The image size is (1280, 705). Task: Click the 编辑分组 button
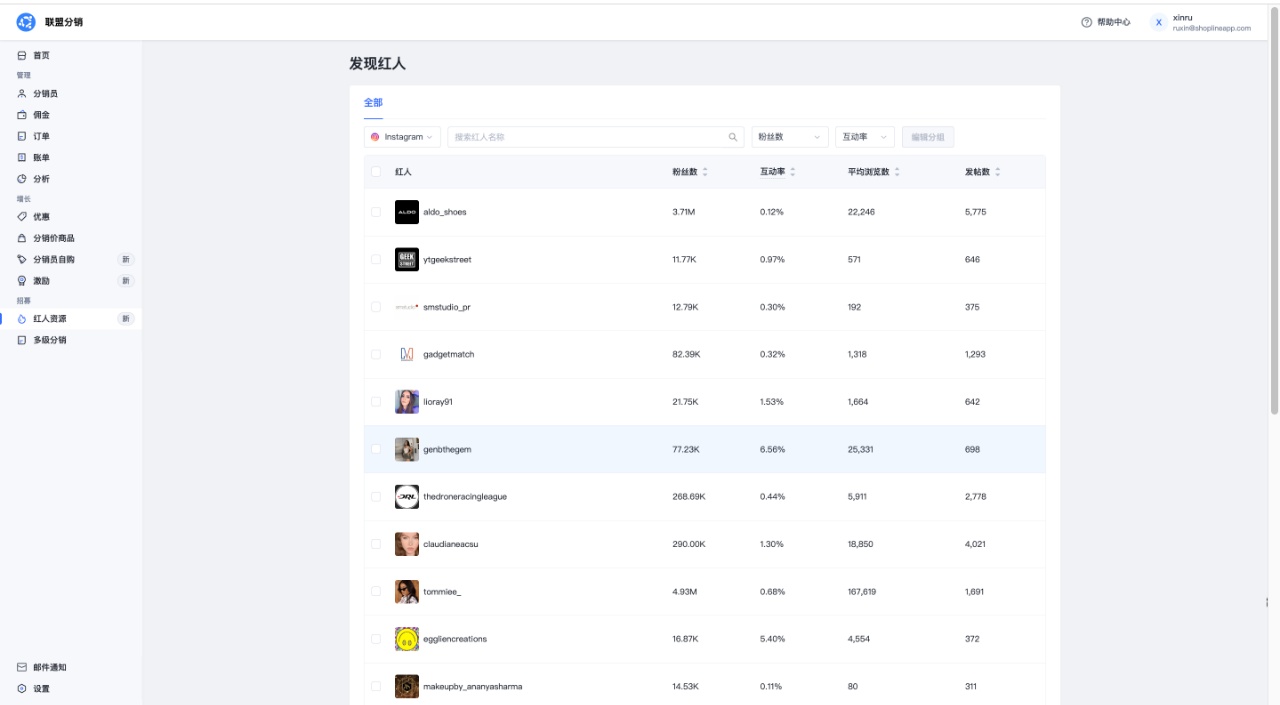pyautogui.click(x=928, y=137)
